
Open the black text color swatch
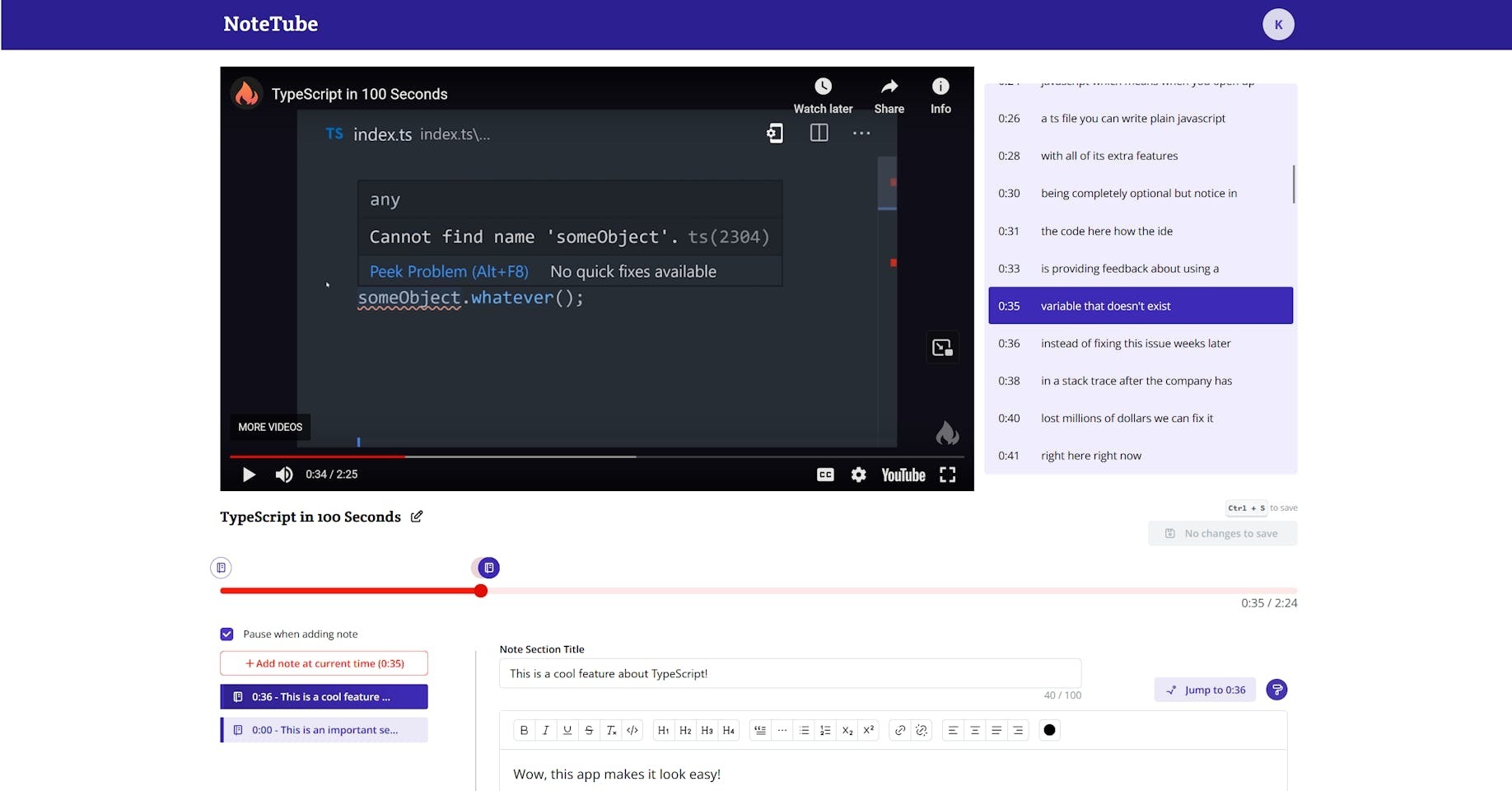point(1049,730)
